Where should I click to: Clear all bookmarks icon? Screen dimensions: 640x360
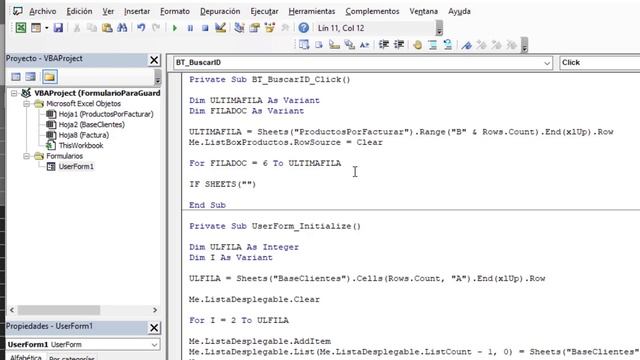click(x=511, y=45)
